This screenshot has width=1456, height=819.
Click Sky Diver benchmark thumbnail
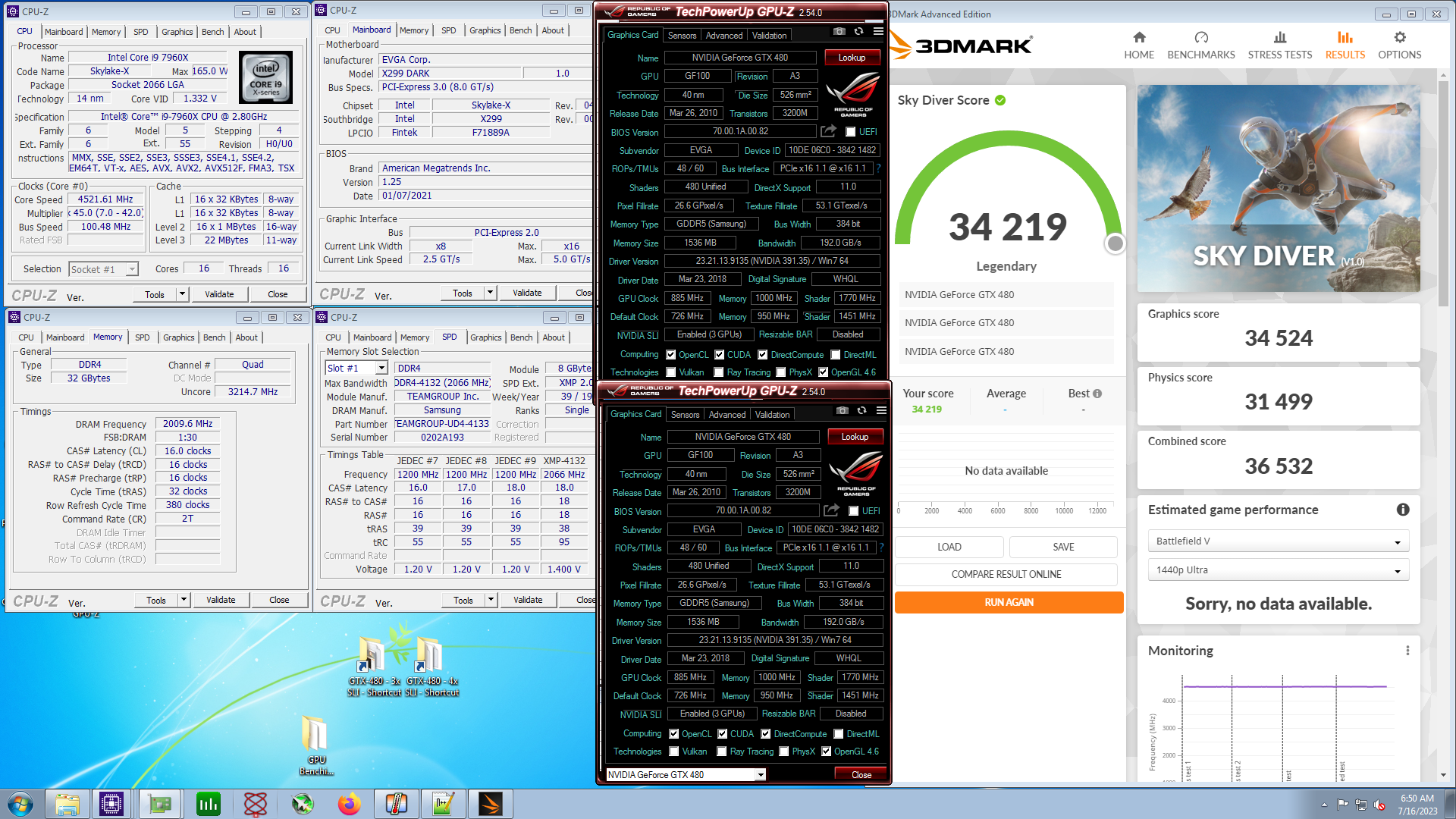(x=1279, y=190)
